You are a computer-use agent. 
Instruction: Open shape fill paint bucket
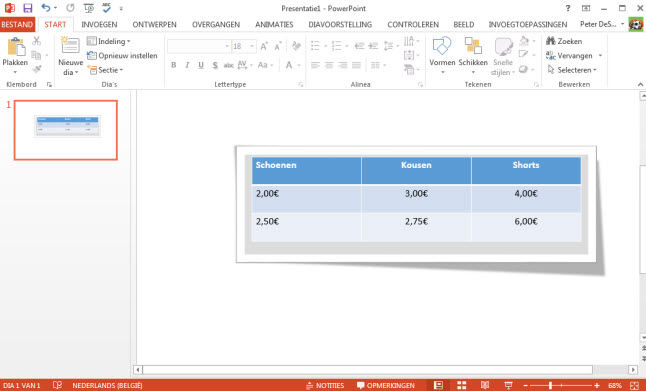tap(527, 41)
